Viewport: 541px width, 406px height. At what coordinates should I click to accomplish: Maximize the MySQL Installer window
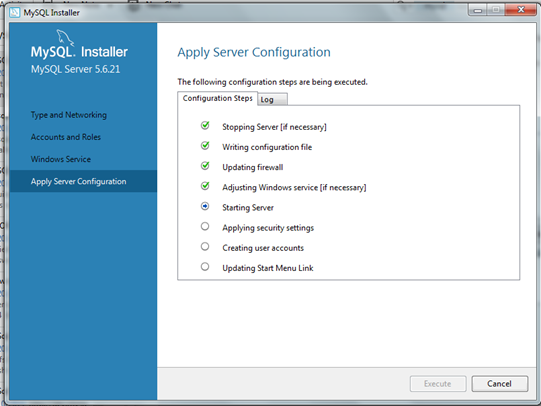pos(495,10)
